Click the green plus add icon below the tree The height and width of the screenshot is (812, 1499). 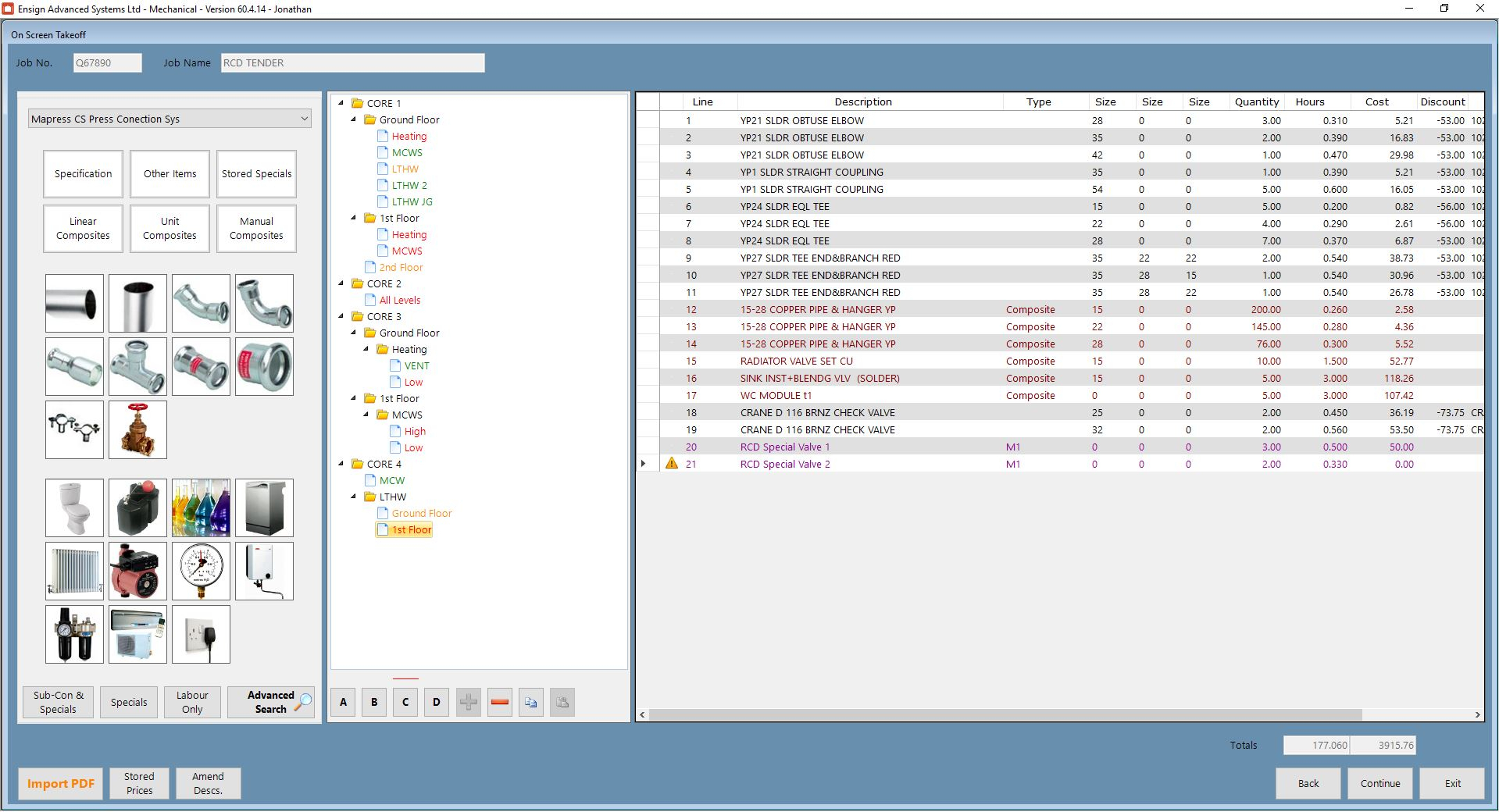(x=468, y=702)
